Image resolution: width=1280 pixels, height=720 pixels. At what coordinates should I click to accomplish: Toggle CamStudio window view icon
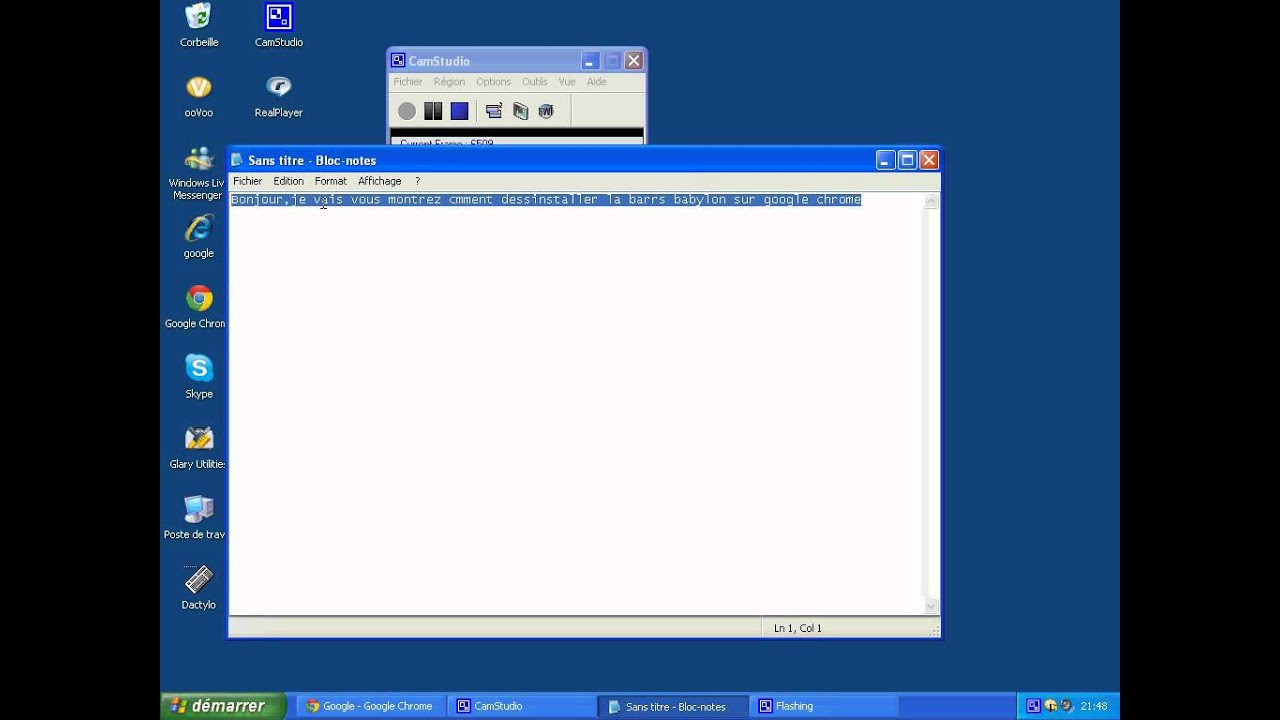coord(494,111)
